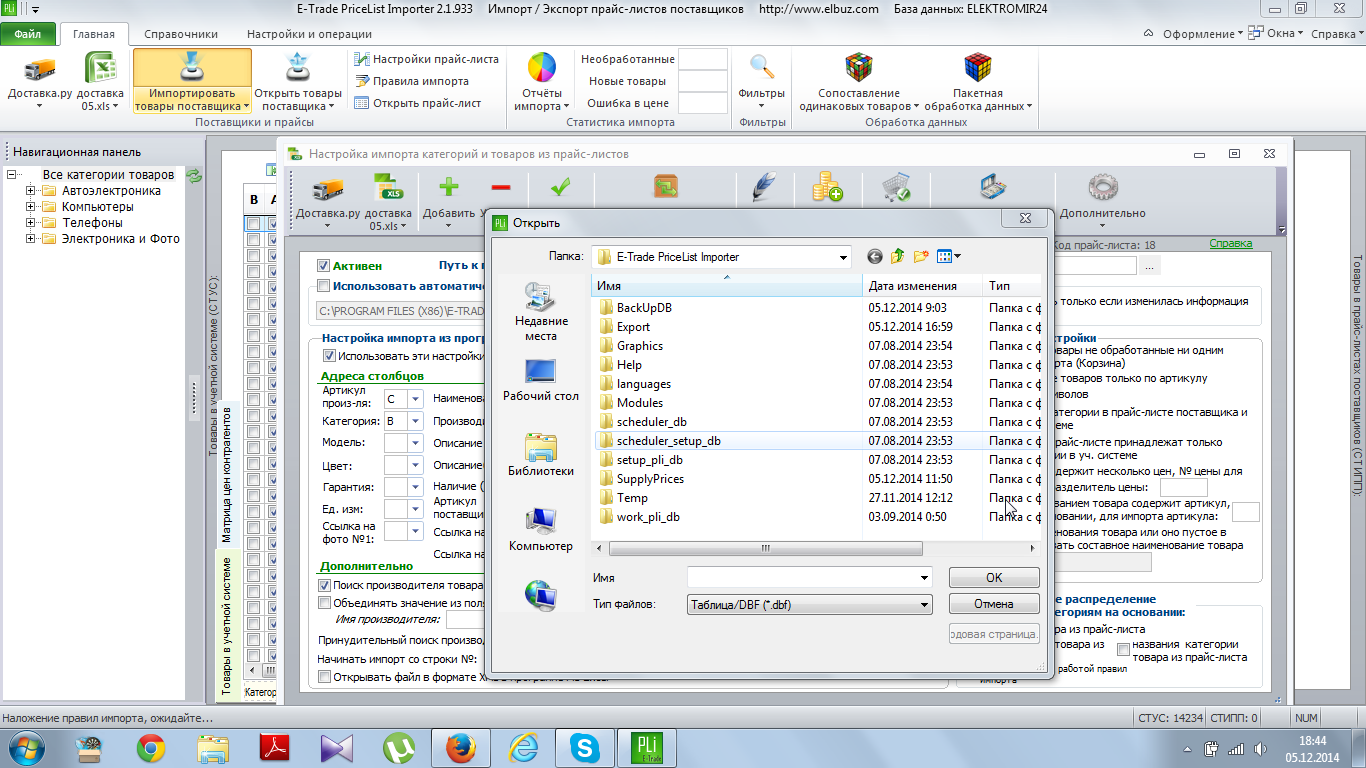
Task: Sort files by the Имя column header
Action: 727,286
